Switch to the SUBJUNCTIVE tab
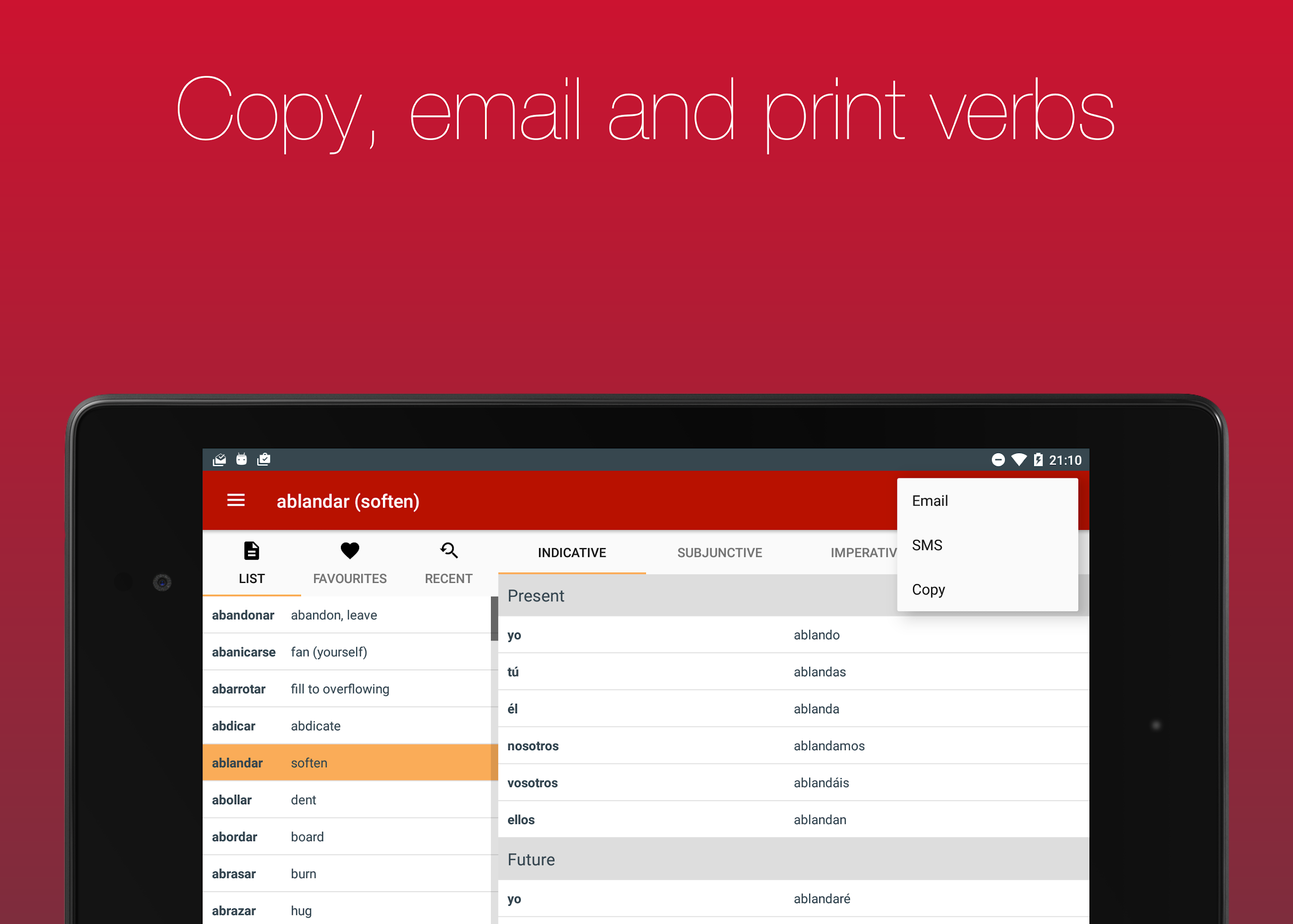The height and width of the screenshot is (924, 1293). click(x=720, y=553)
